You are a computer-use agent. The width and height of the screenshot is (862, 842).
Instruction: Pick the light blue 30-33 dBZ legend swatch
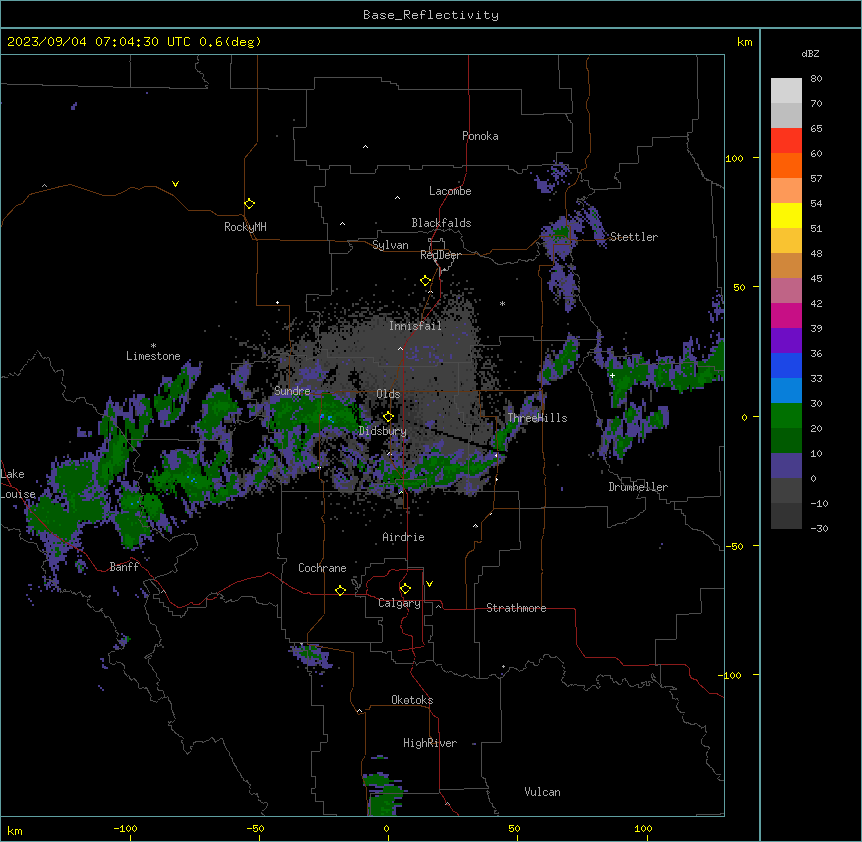tap(786, 391)
